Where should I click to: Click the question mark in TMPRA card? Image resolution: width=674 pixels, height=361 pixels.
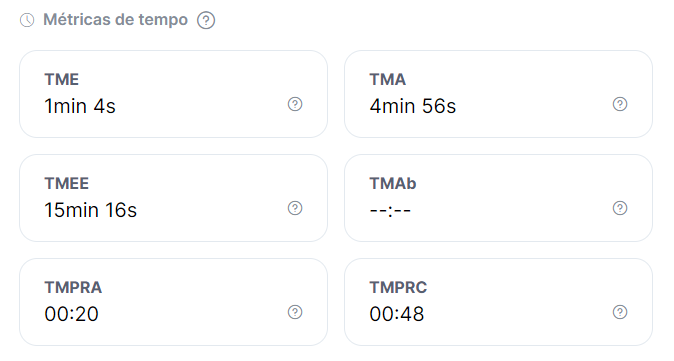coord(295,312)
